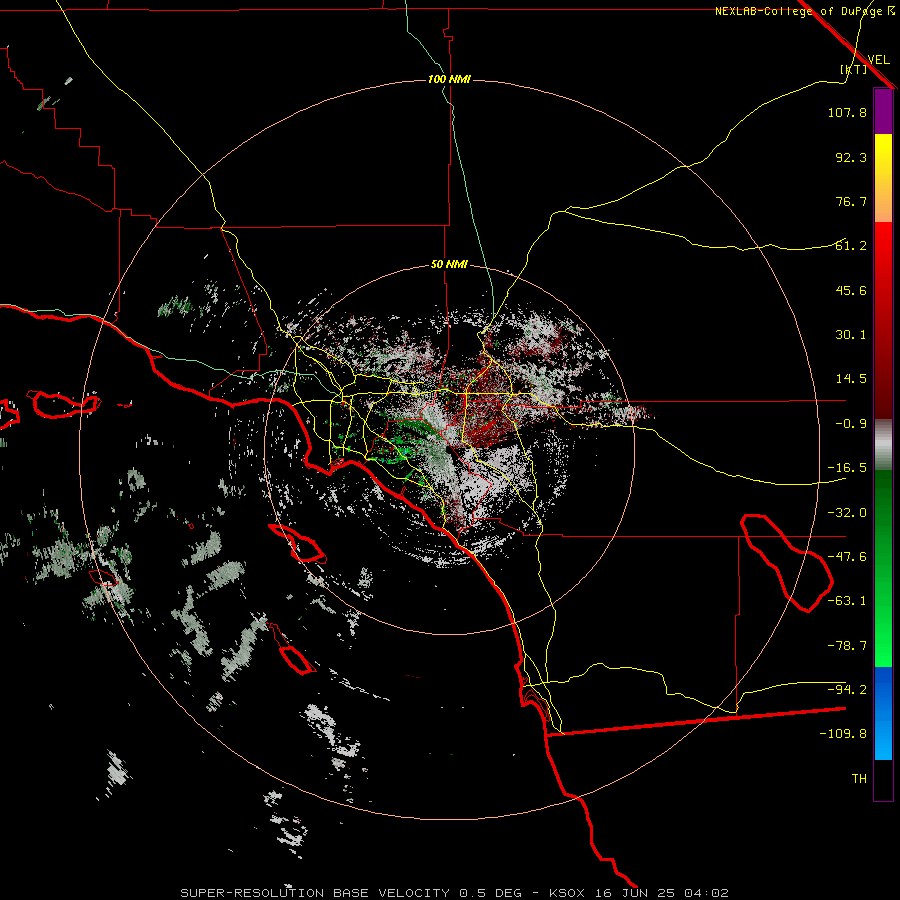
Task: Click the green segment of the color bar
Action: click(x=883, y=568)
